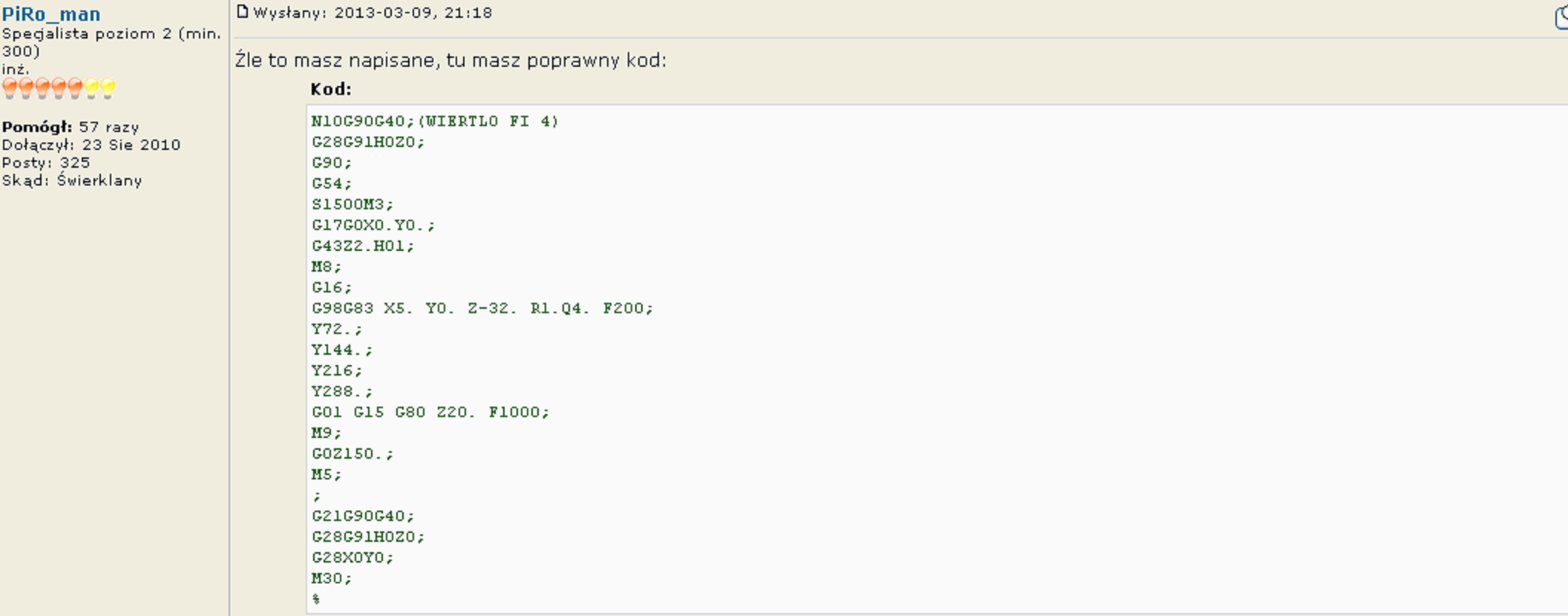
Task: Click the G98G83 drilling cycle code line
Action: (x=482, y=308)
